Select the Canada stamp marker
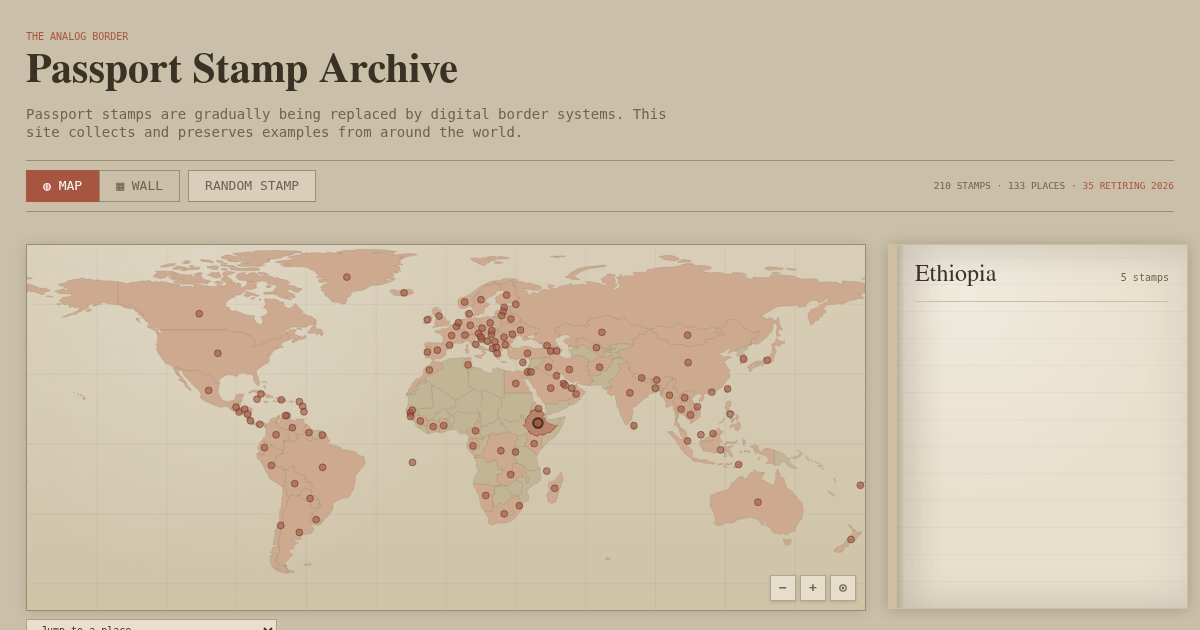 pyautogui.click(x=199, y=314)
